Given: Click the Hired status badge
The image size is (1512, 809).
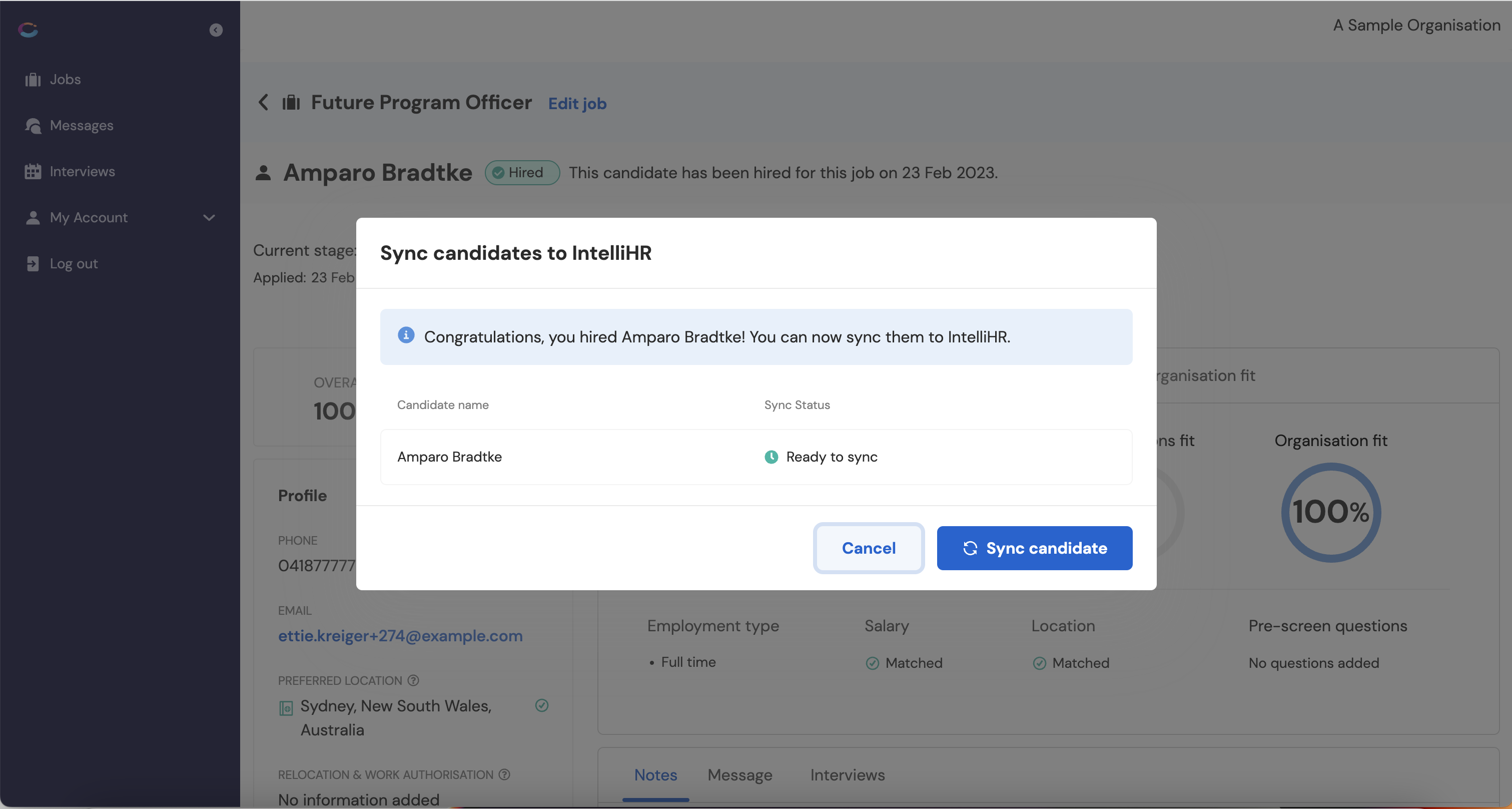Looking at the screenshot, I should 522,173.
